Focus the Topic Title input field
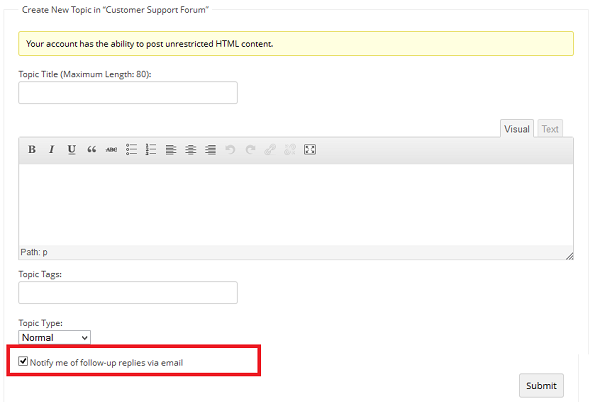Viewport: 599px width, 402px height. coord(128,92)
